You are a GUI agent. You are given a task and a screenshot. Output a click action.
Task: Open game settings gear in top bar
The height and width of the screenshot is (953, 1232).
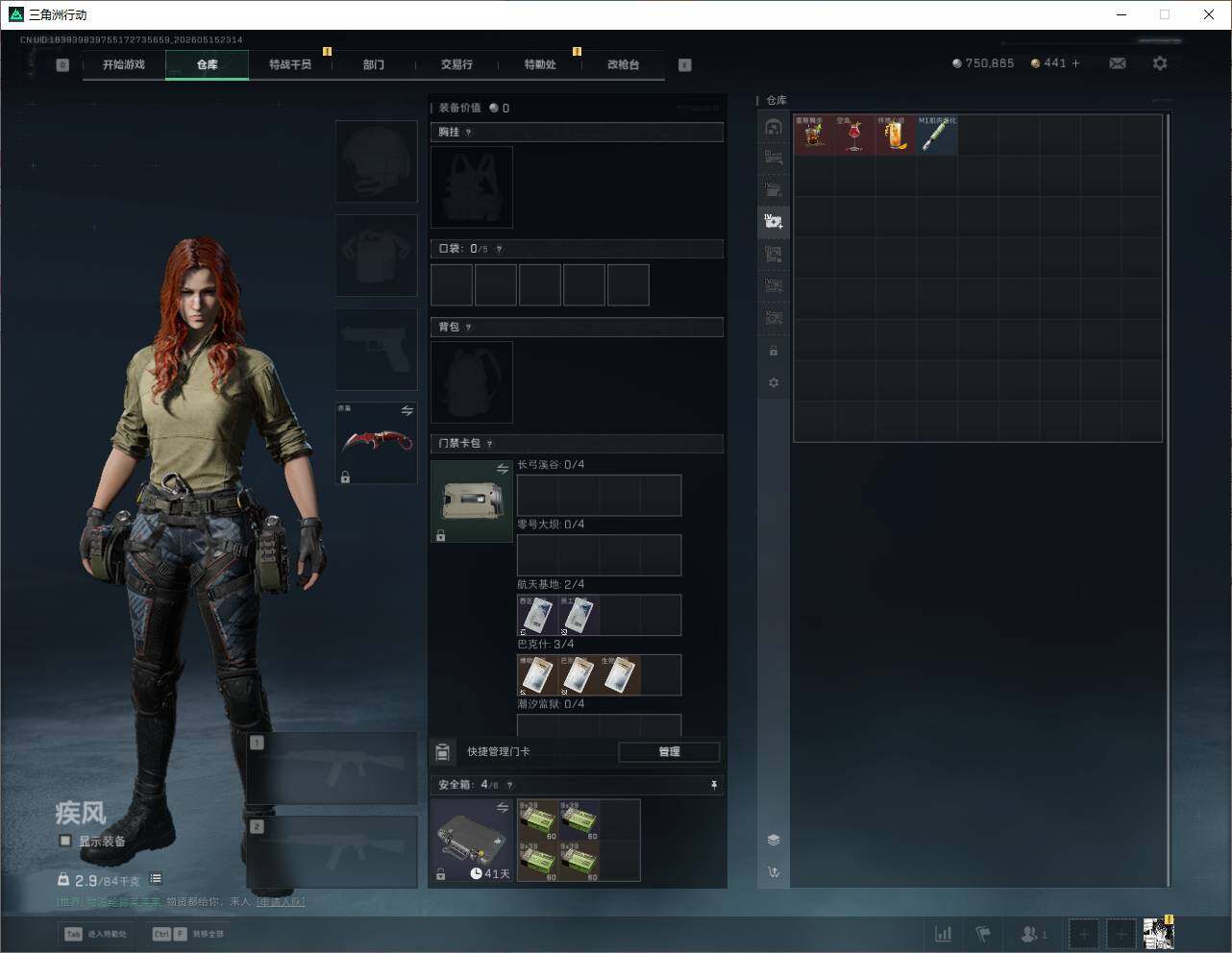coord(1160,63)
